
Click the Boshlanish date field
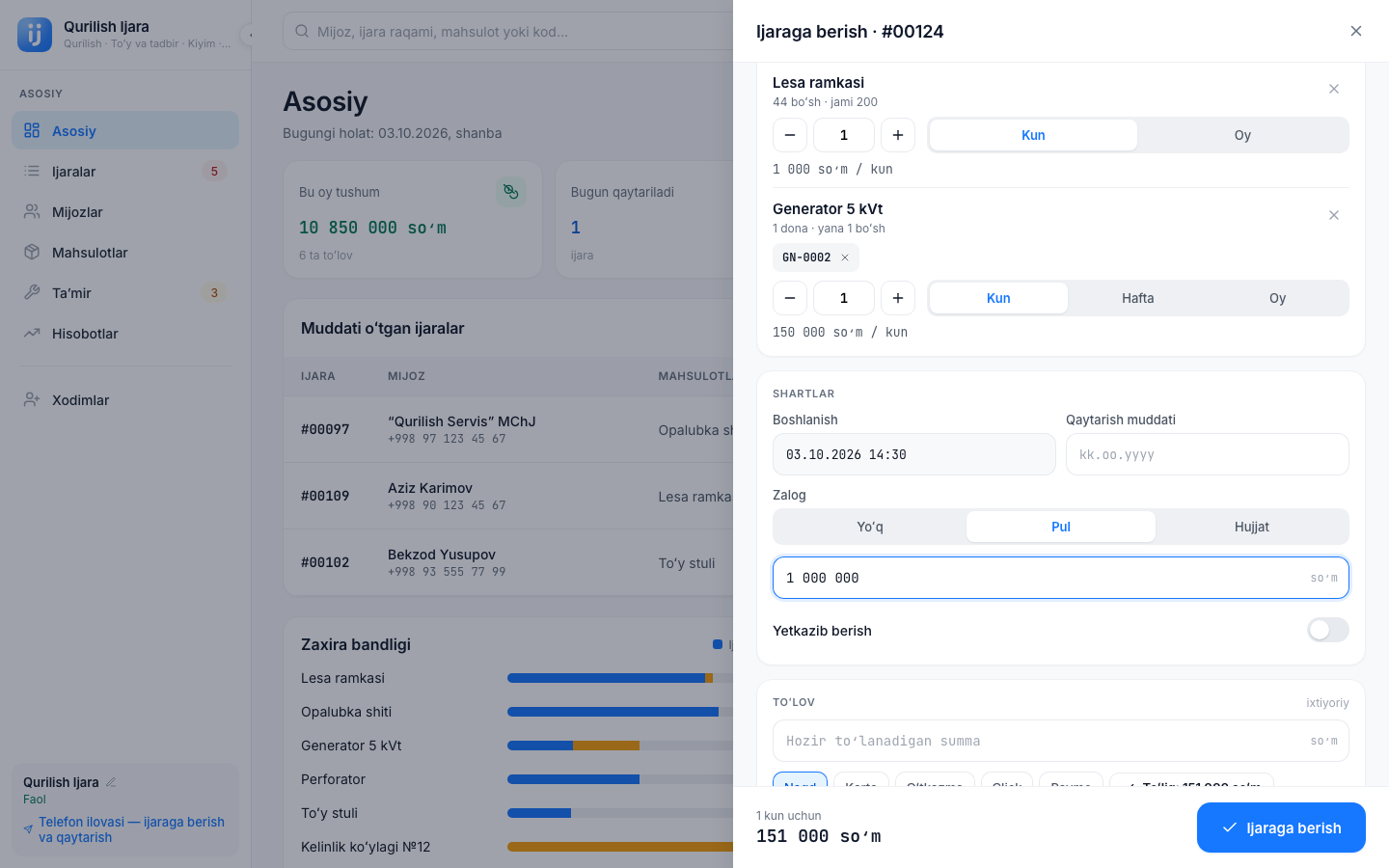click(x=914, y=454)
